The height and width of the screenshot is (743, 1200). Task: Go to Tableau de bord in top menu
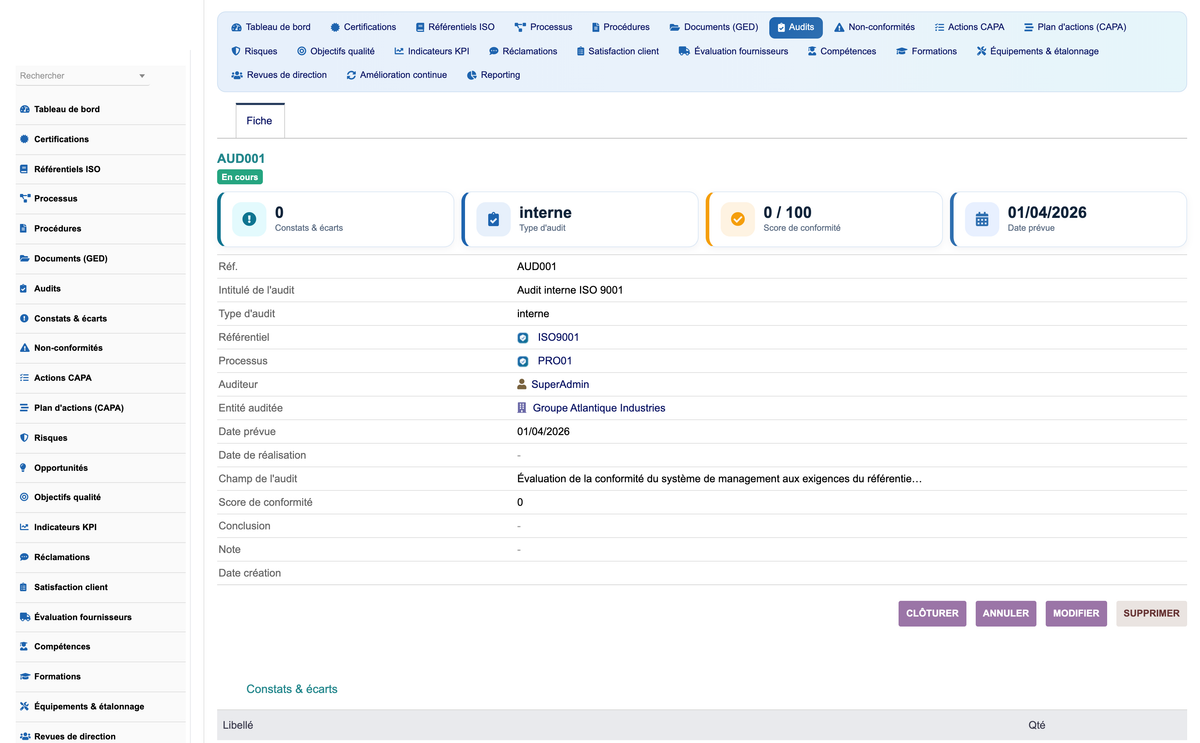coord(271,27)
